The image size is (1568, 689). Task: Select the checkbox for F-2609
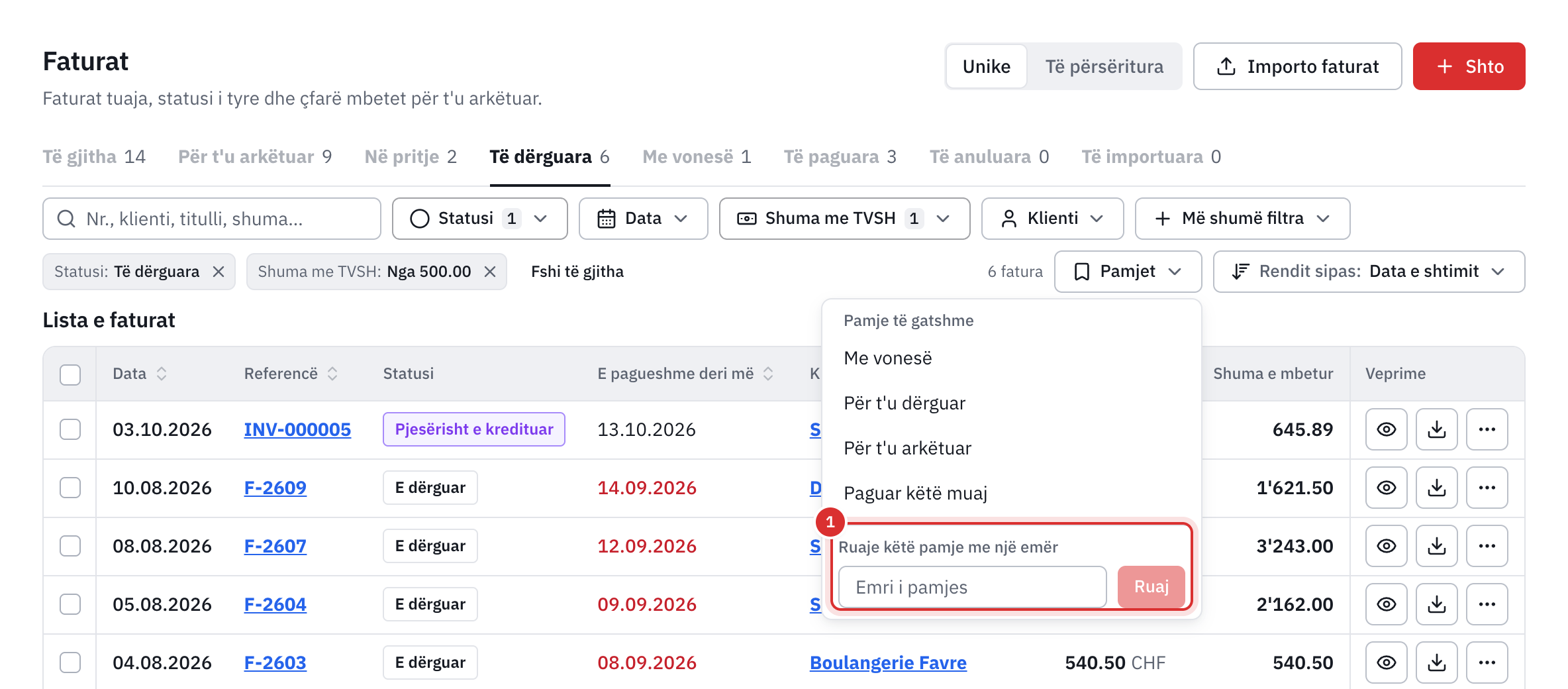click(x=70, y=488)
